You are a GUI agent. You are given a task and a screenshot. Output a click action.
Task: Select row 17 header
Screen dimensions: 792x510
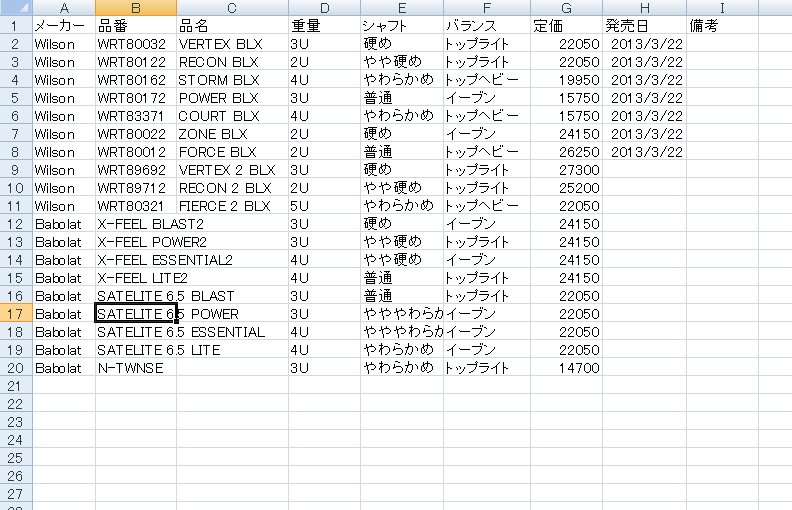(16, 314)
